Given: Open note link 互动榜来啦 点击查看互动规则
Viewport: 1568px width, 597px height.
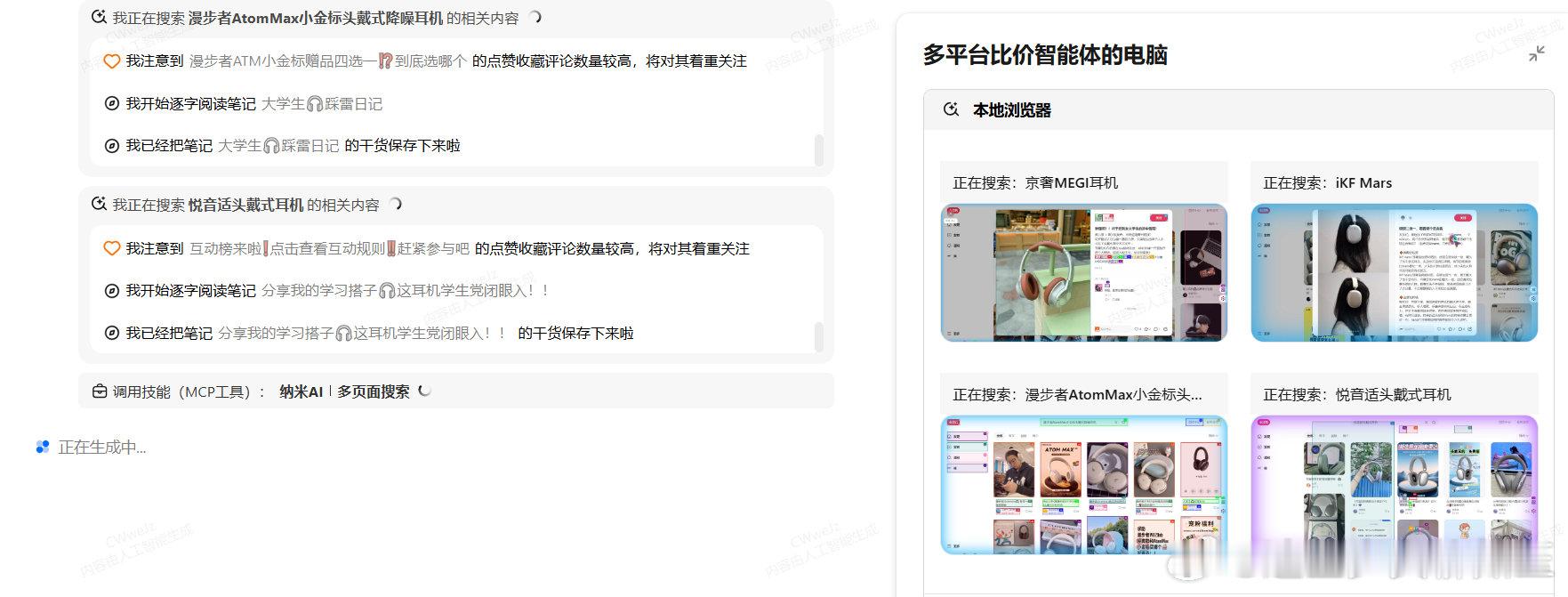Looking at the screenshot, I should [329, 249].
